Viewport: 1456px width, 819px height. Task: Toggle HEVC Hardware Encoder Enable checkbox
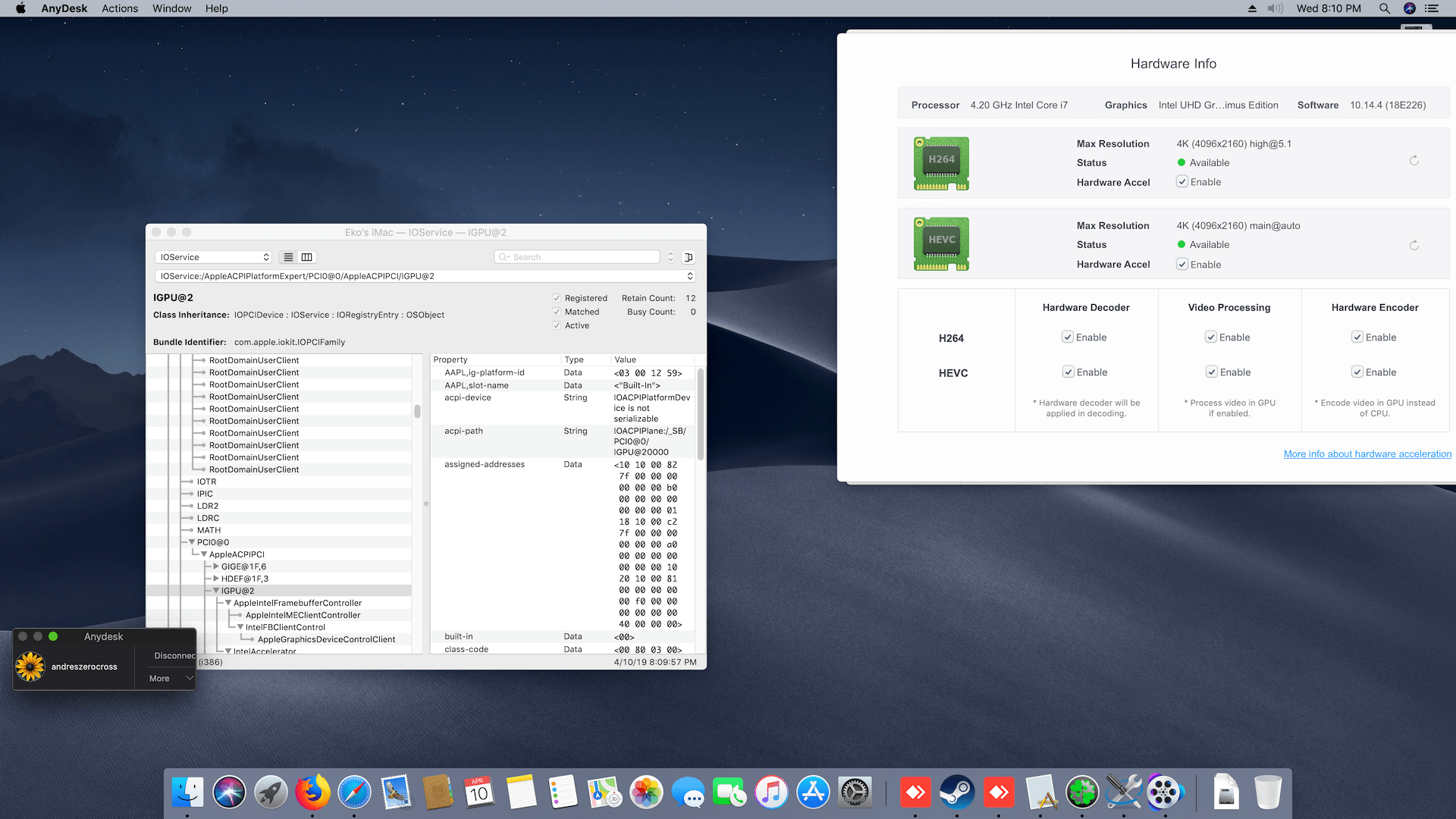pos(1357,372)
